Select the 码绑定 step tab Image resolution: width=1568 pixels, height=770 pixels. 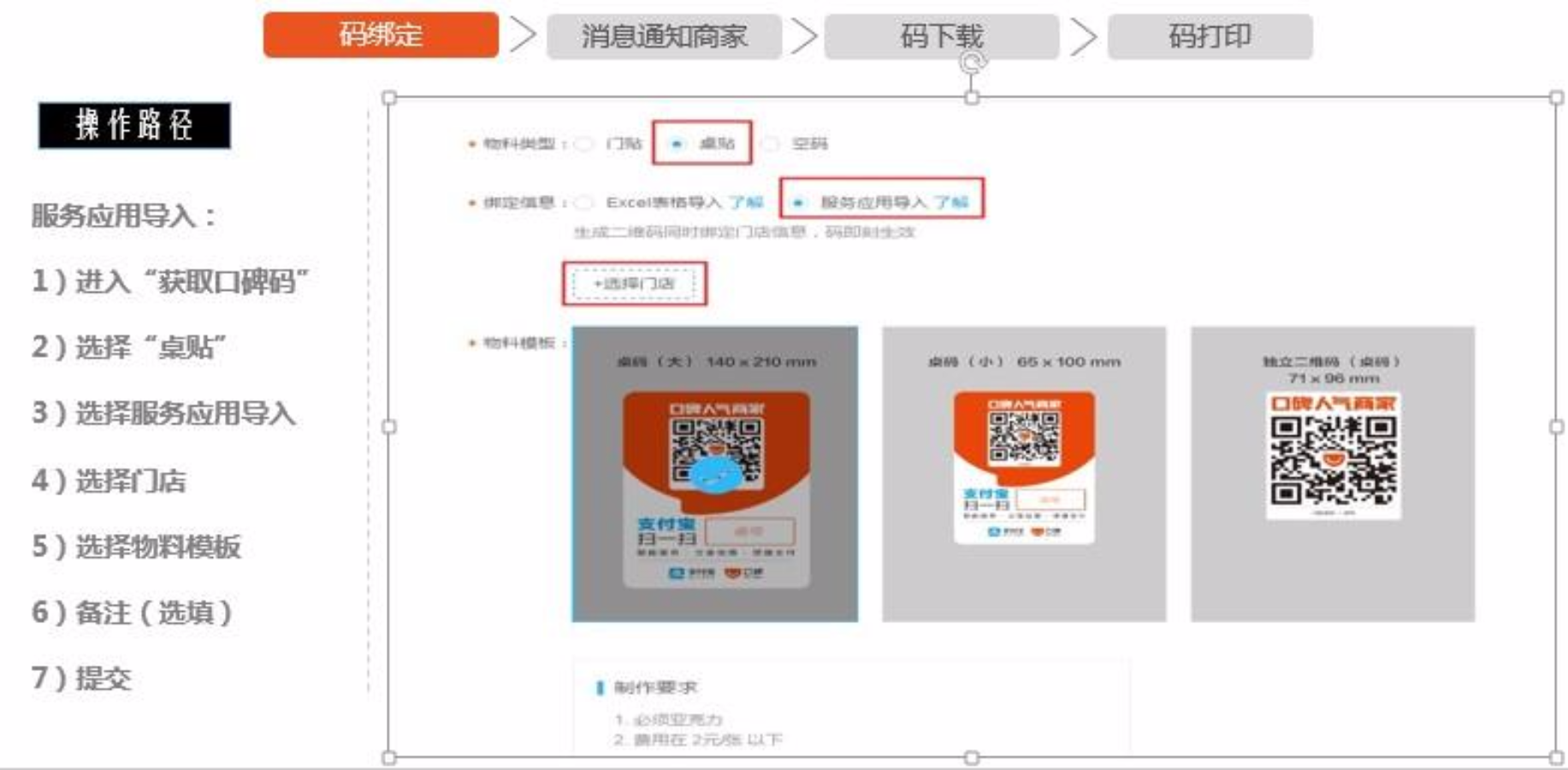[381, 35]
